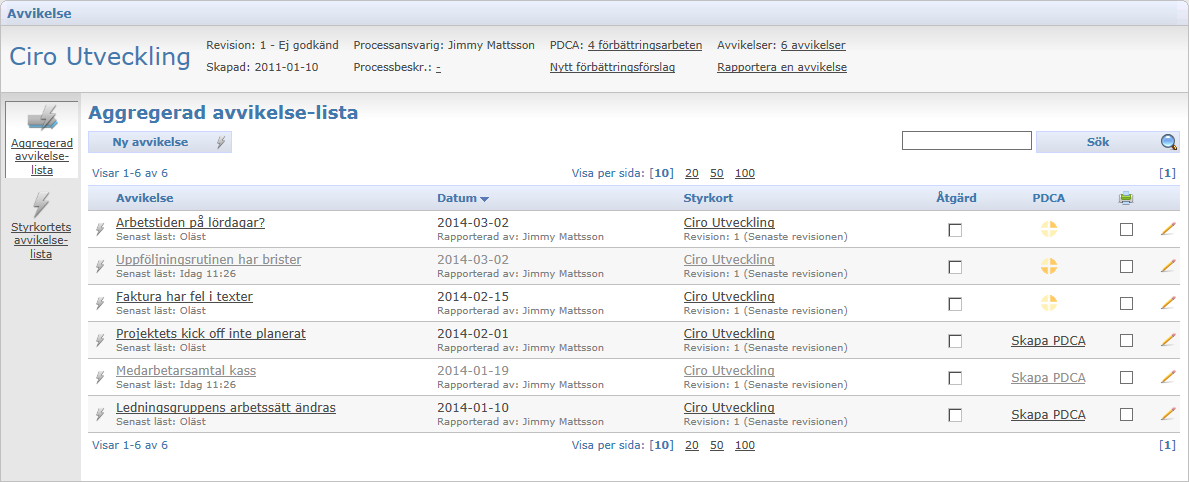The image size is (1189, 482).
Task: Open PDCA wheel for 'Uppföljningsrutinen har brister'
Action: tap(1049, 266)
